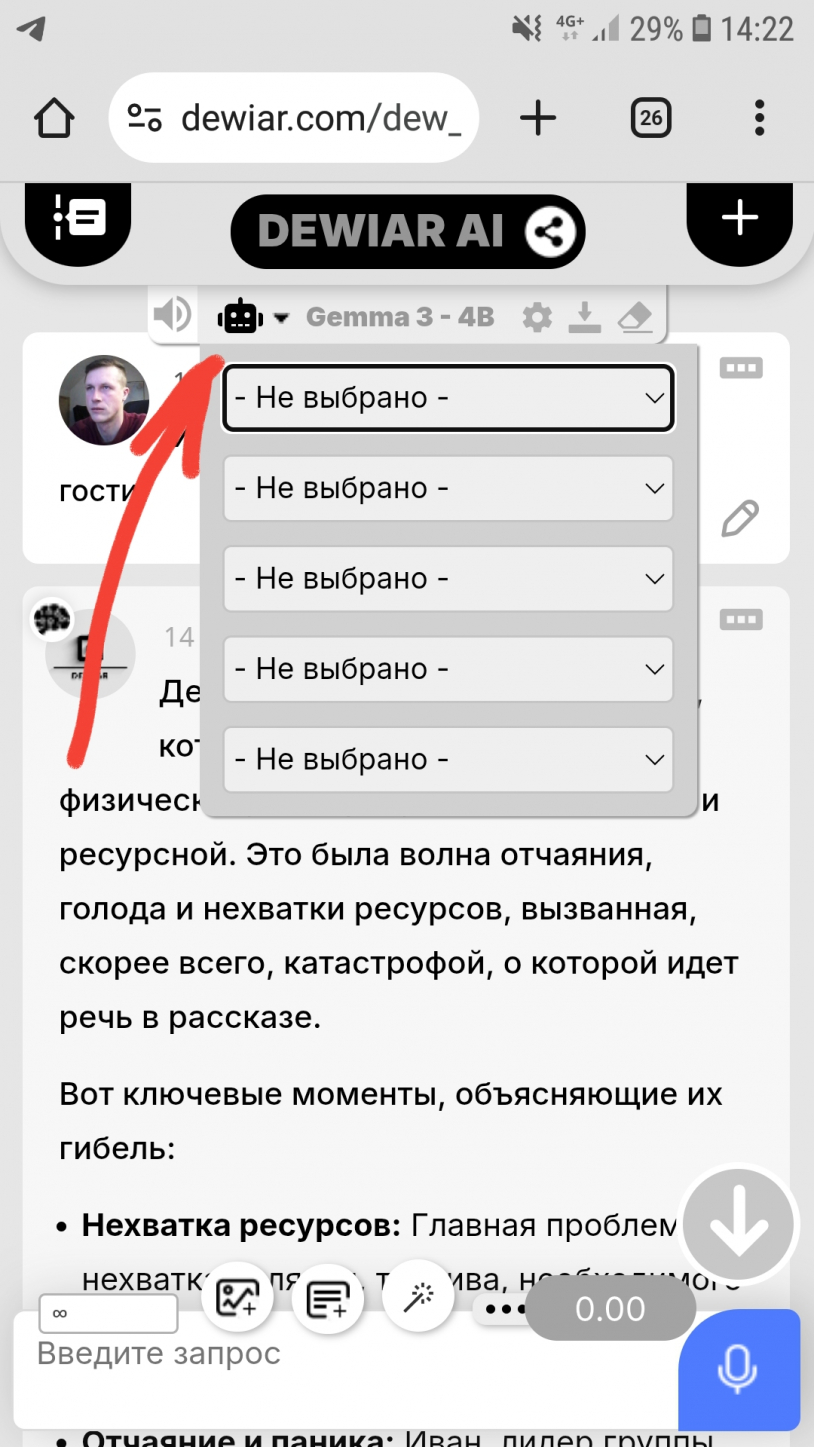The width and height of the screenshot is (814, 1447).
Task: Click the share icon beside DEWIAR AI
Action: (x=550, y=233)
